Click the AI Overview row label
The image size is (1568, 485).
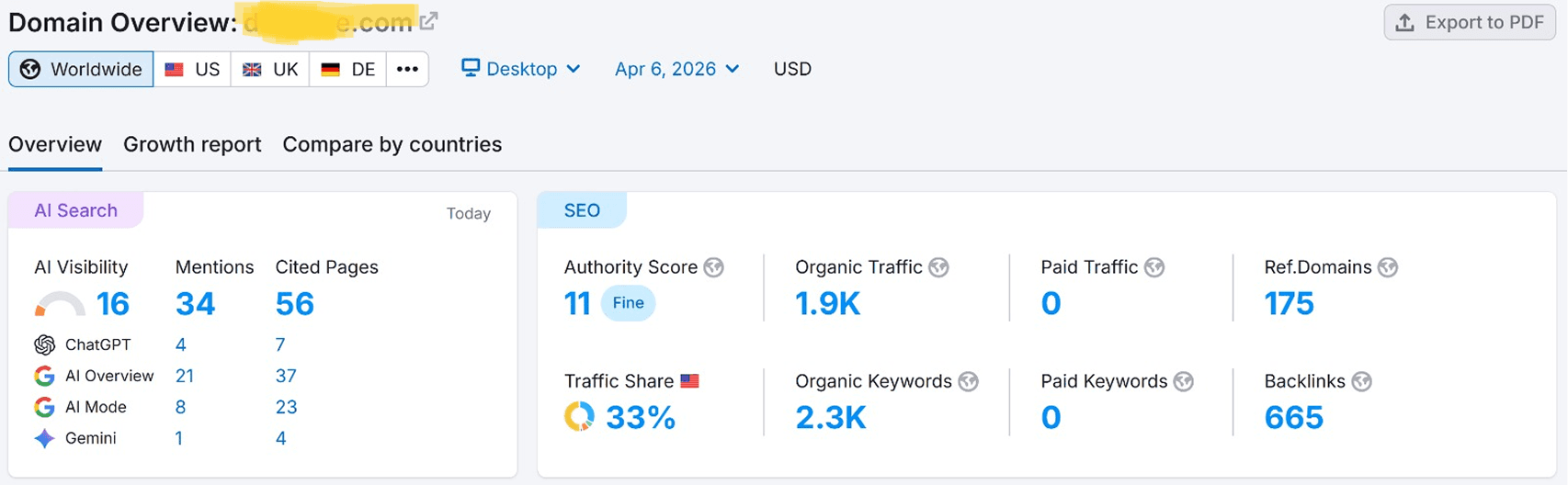click(109, 376)
